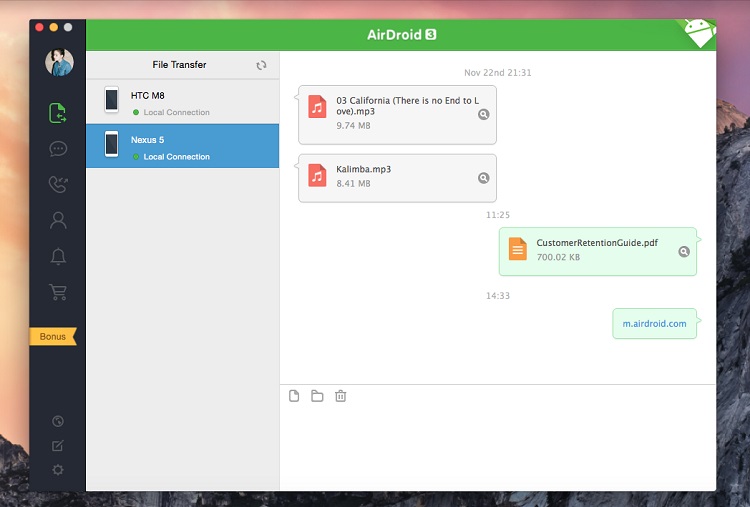Open the AirDroid Web globe icon

[x=58, y=421]
